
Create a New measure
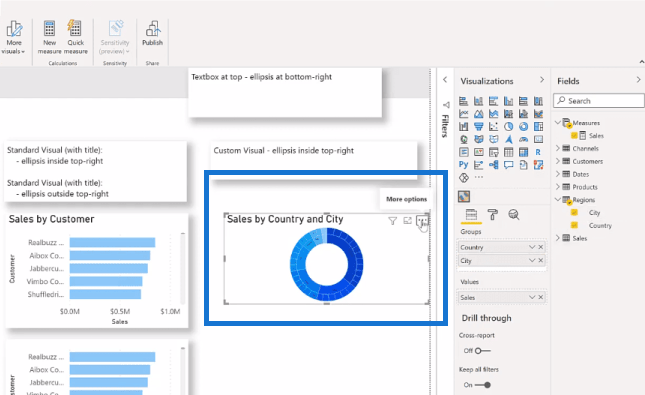point(49,37)
